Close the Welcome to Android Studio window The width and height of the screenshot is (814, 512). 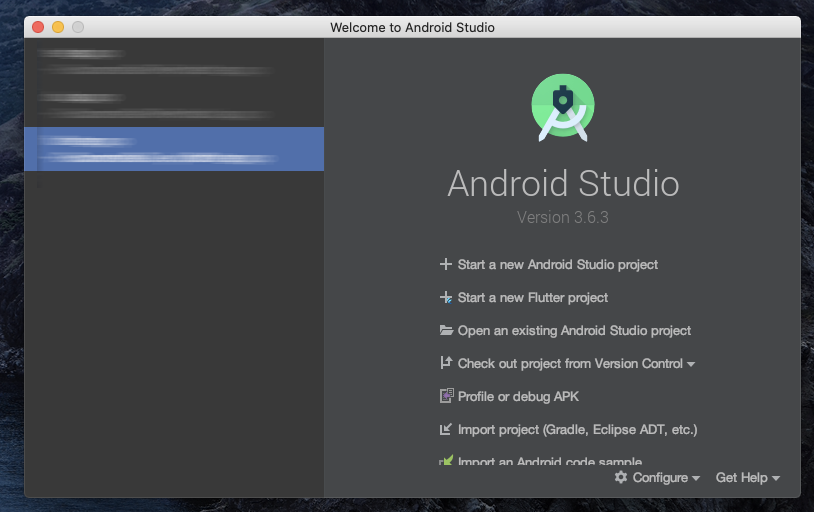coord(38,27)
